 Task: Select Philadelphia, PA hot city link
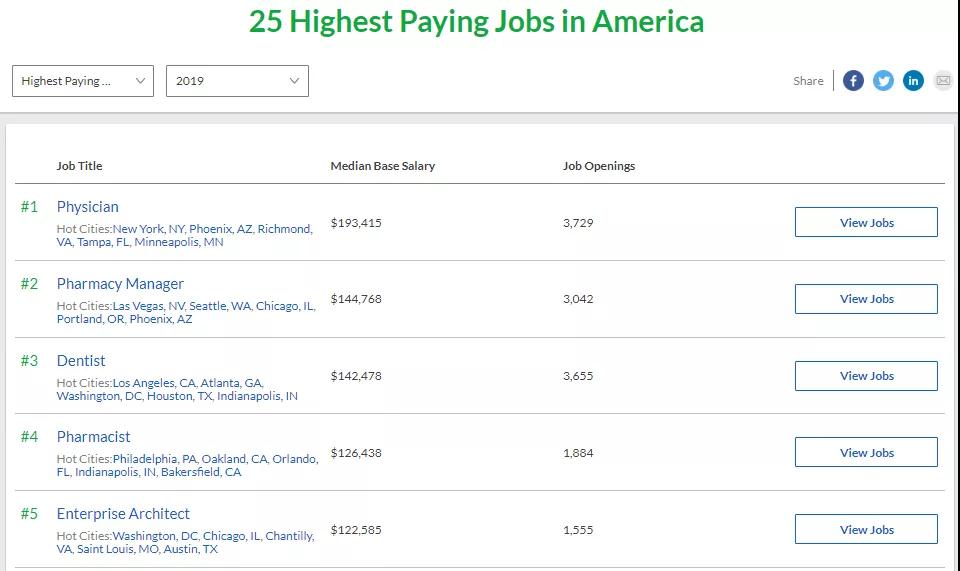tap(154, 459)
